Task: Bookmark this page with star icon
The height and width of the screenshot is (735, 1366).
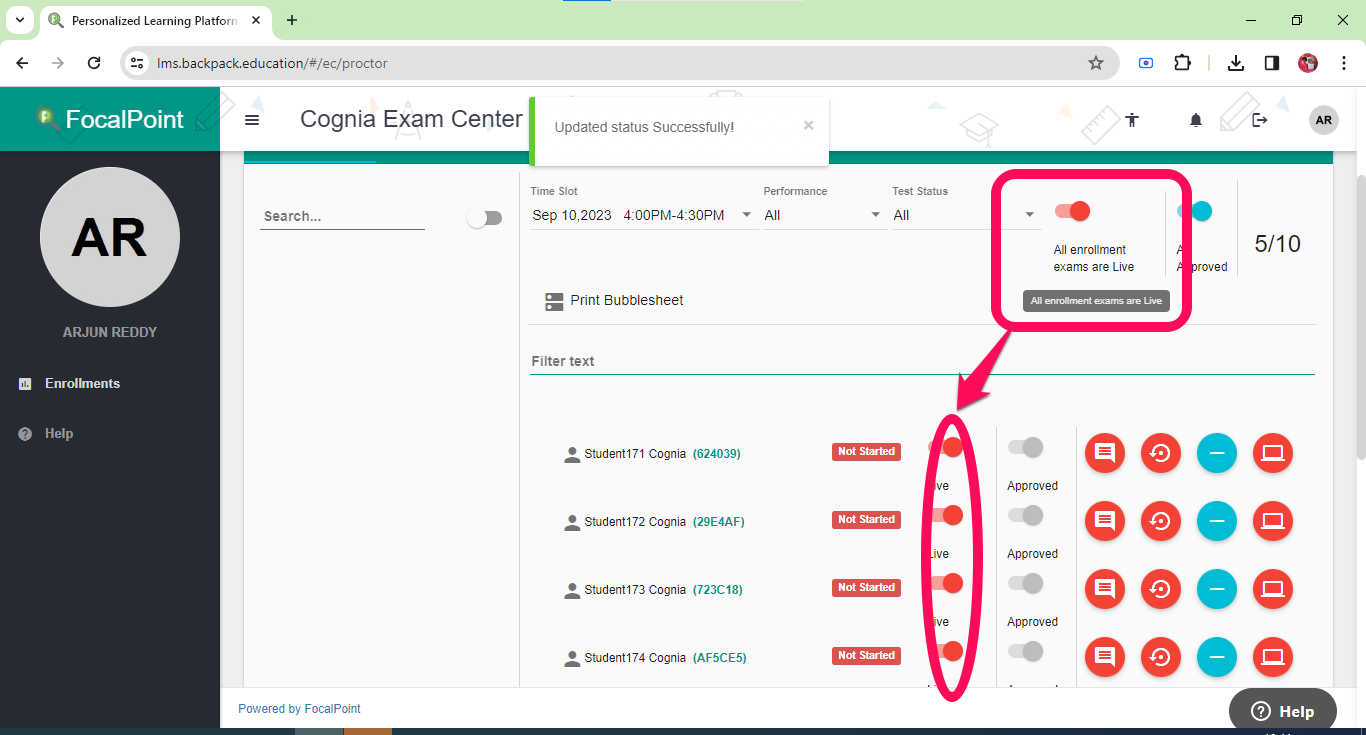Action: 1096,63
